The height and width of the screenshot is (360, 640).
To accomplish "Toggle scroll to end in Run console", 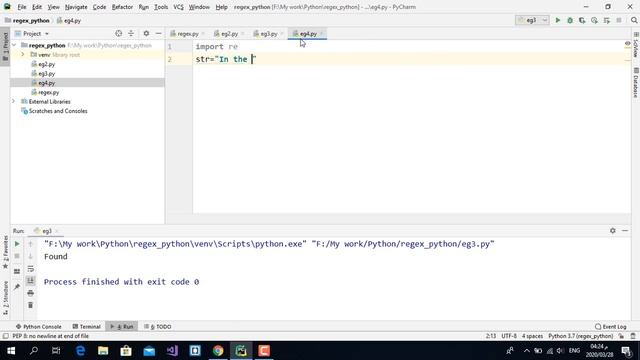I will click(x=31, y=281).
